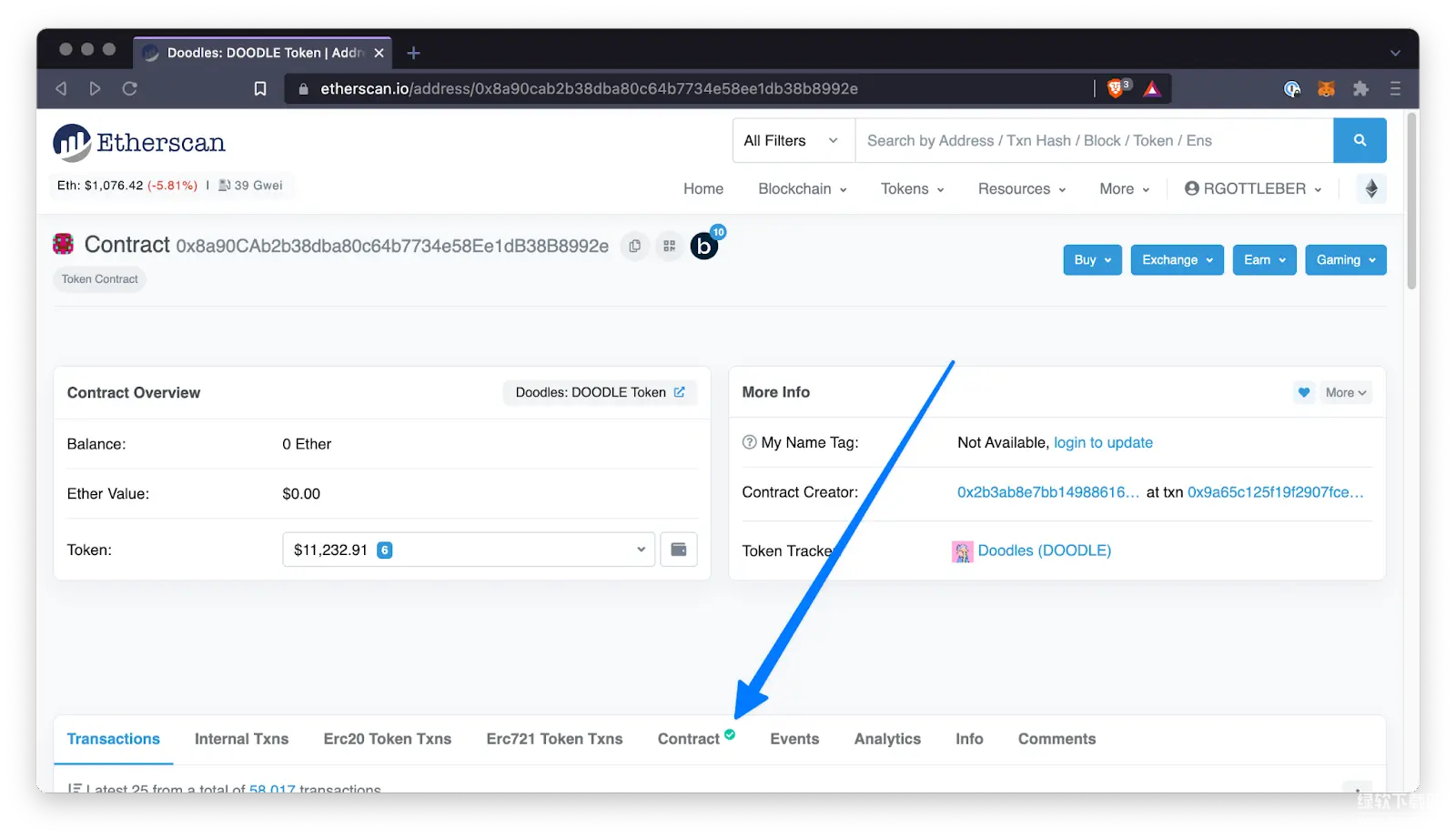The width and height of the screenshot is (1456, 838).
Task: Click the browser forward arrow
Action: pos(95,88)
